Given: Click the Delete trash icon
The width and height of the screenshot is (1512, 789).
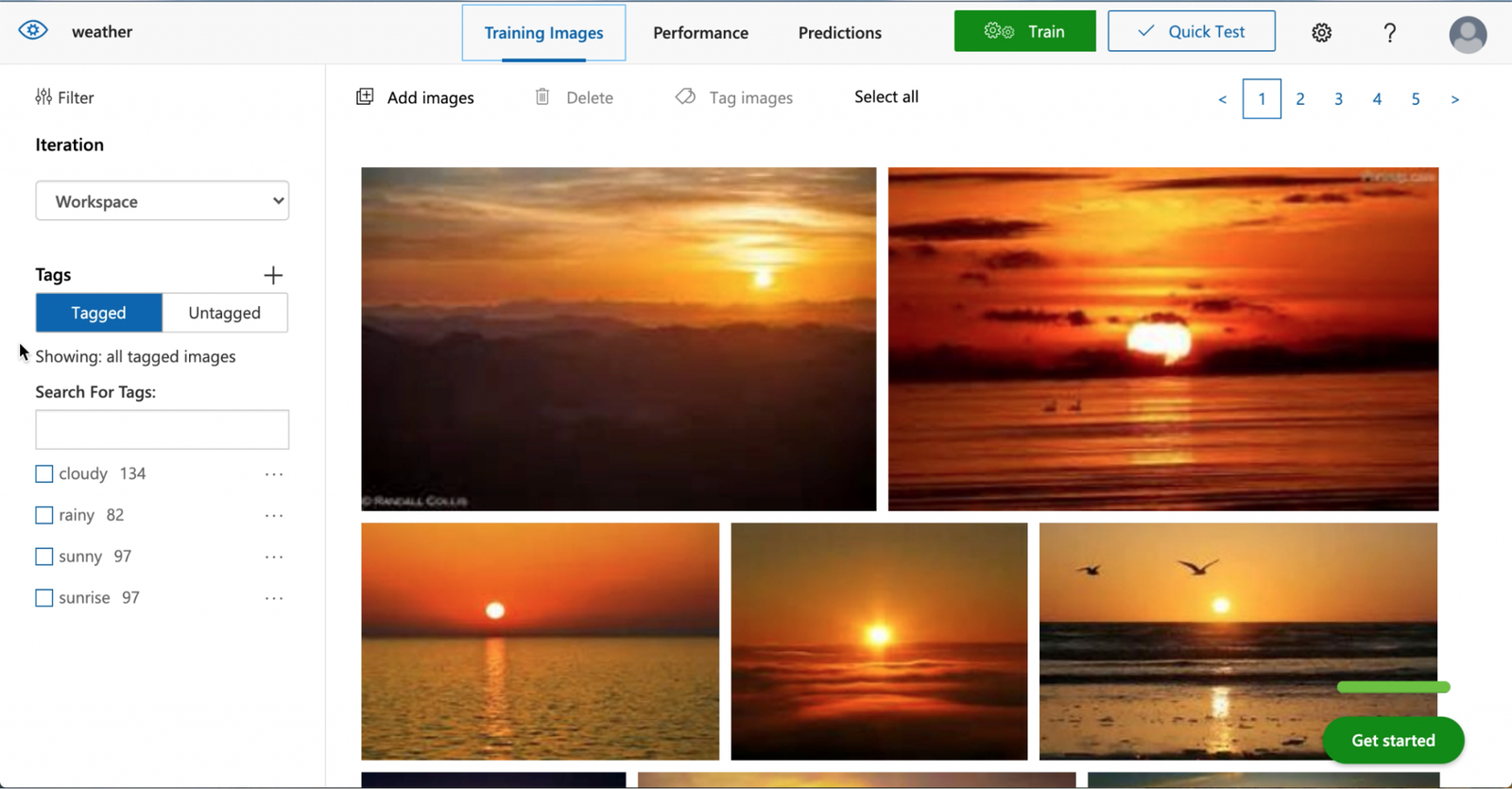Looking at the screenshot, I should [x=542, y=96].
